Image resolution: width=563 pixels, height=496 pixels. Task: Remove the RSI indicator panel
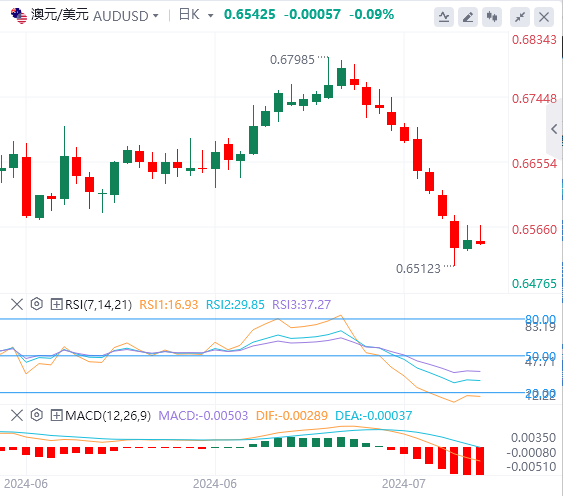click(x=17, y=305)
